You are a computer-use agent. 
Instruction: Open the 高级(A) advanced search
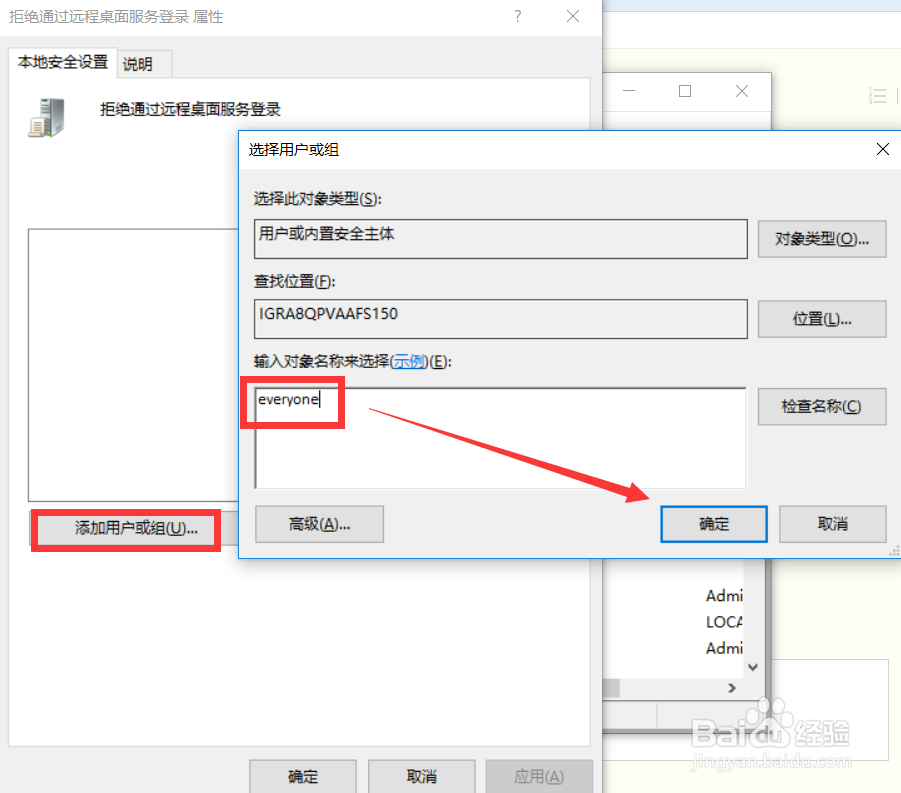[x=319, y=524]
